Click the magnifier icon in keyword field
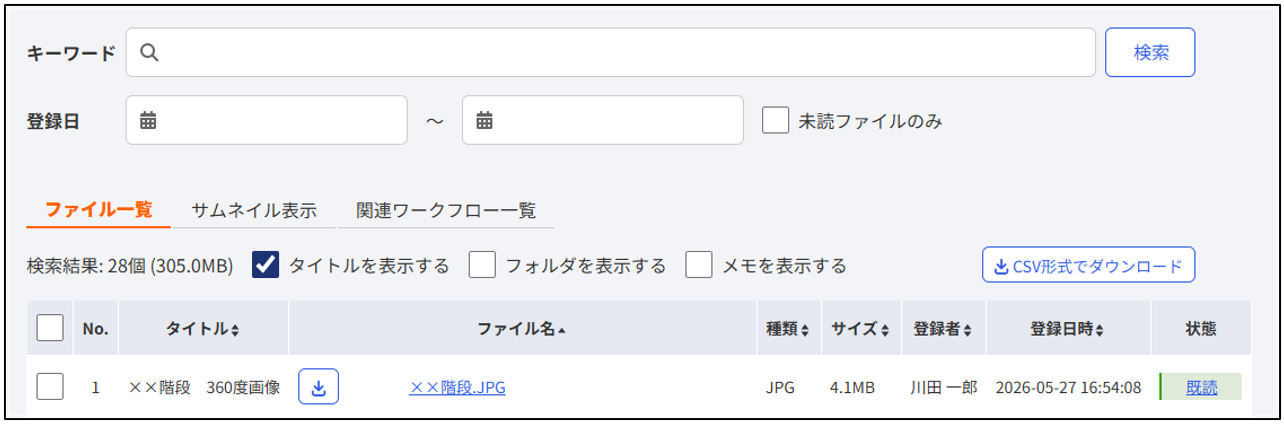Image resolution: width=1284 pixels, height=424 pixels. pos(149,53)
